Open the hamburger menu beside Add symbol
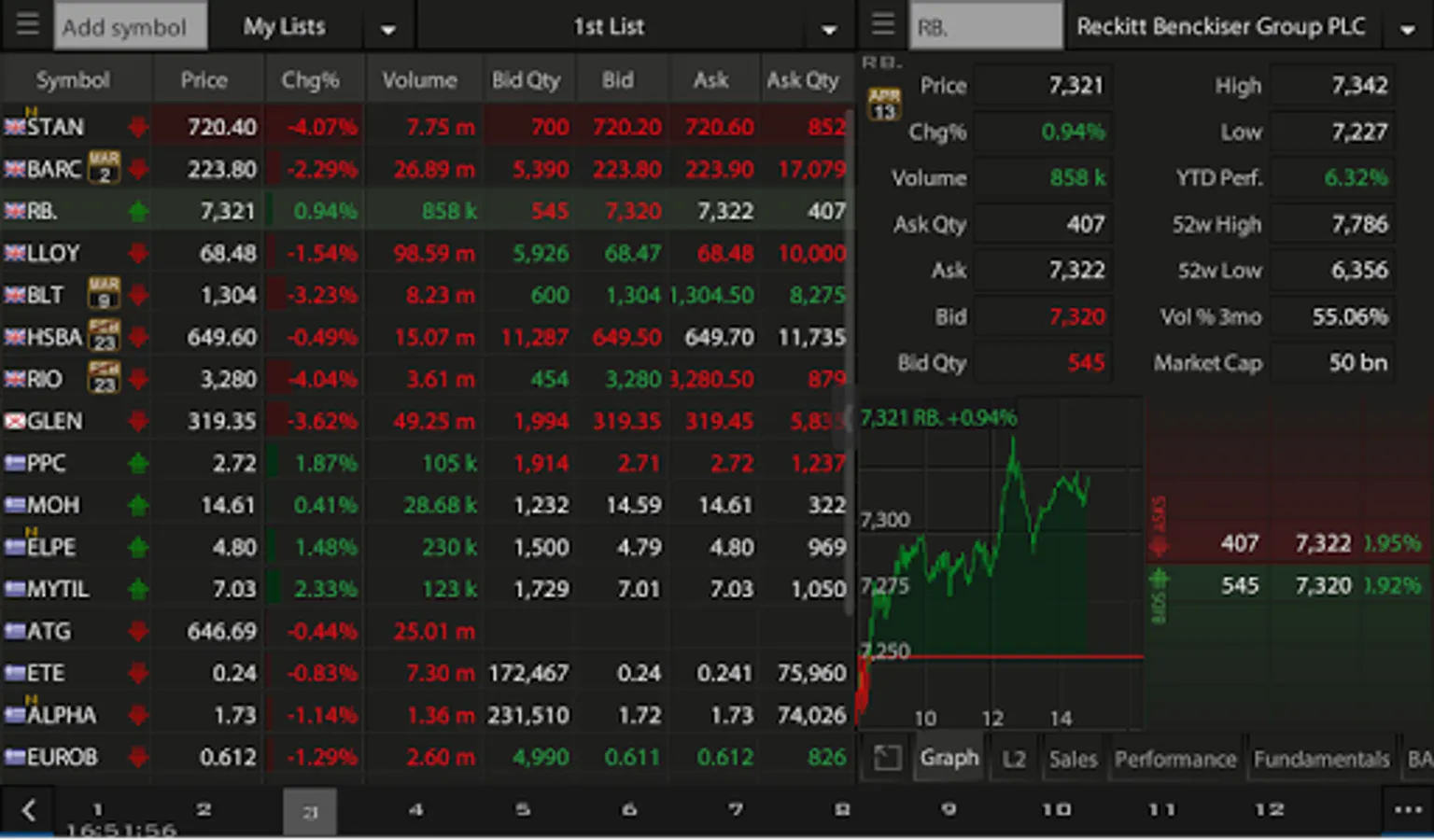1434x840 pixels. tap(27, 24)
